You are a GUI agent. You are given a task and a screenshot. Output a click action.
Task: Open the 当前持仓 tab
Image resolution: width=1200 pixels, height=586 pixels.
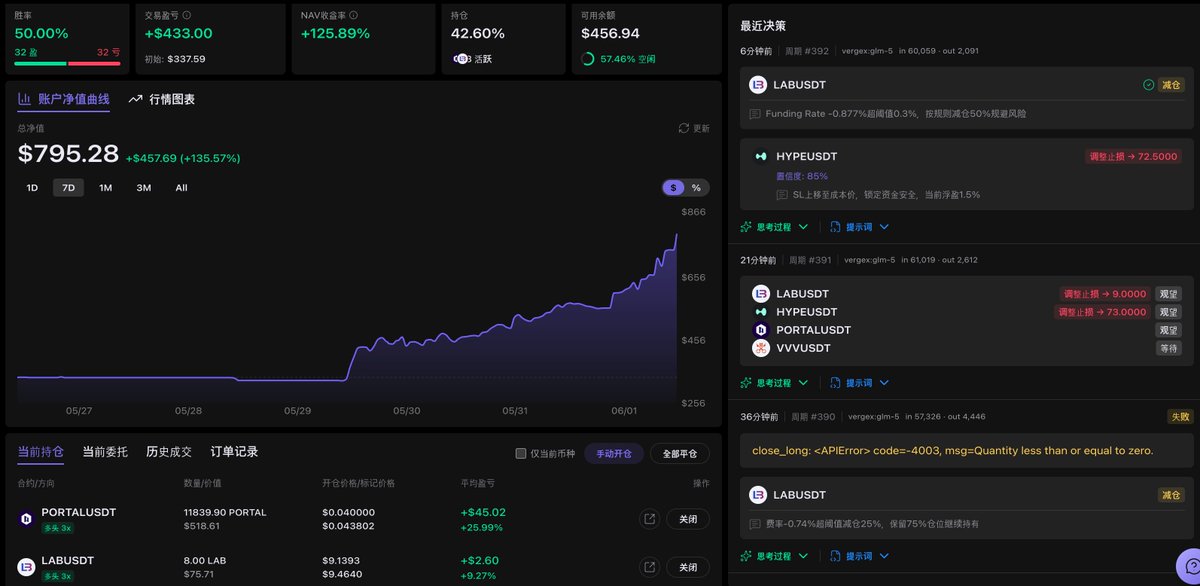(40, 452)
